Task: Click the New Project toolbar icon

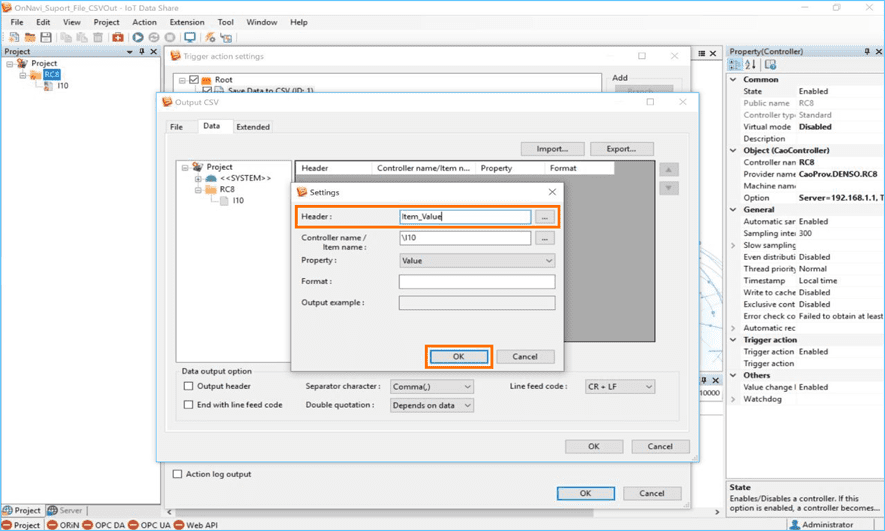Action: tap(14, 37)
